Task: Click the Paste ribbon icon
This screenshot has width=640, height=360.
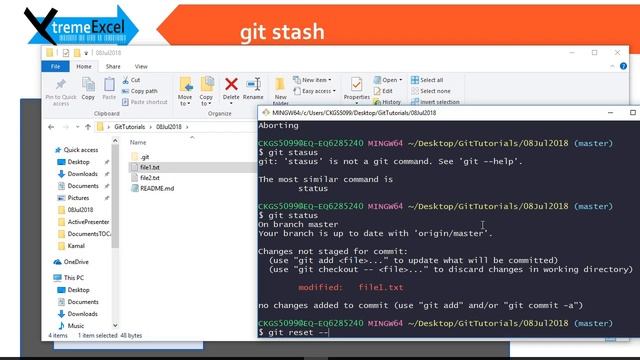Action: (x=109, y=84)
